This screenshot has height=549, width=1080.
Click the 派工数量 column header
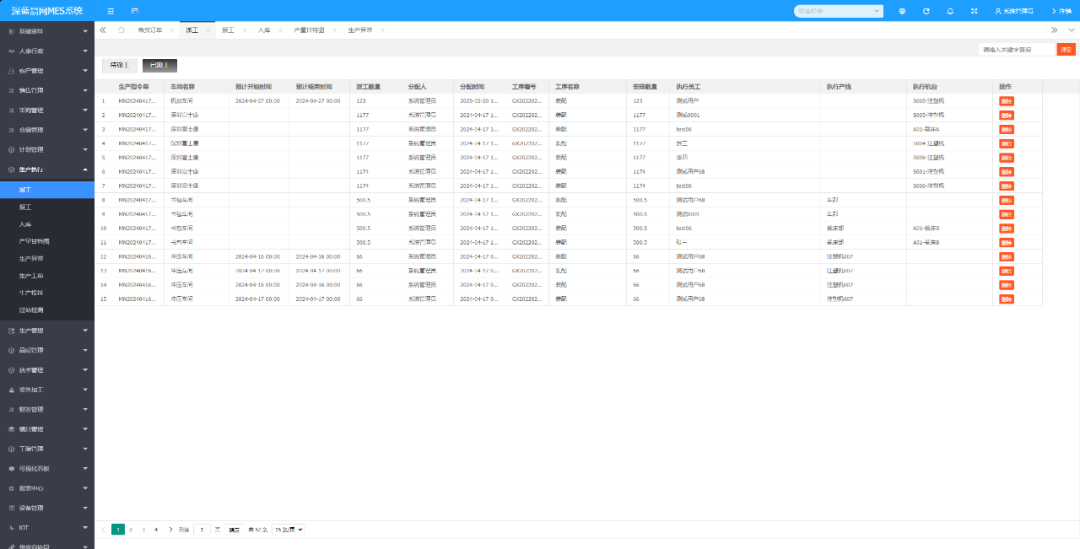coord(368,87)
